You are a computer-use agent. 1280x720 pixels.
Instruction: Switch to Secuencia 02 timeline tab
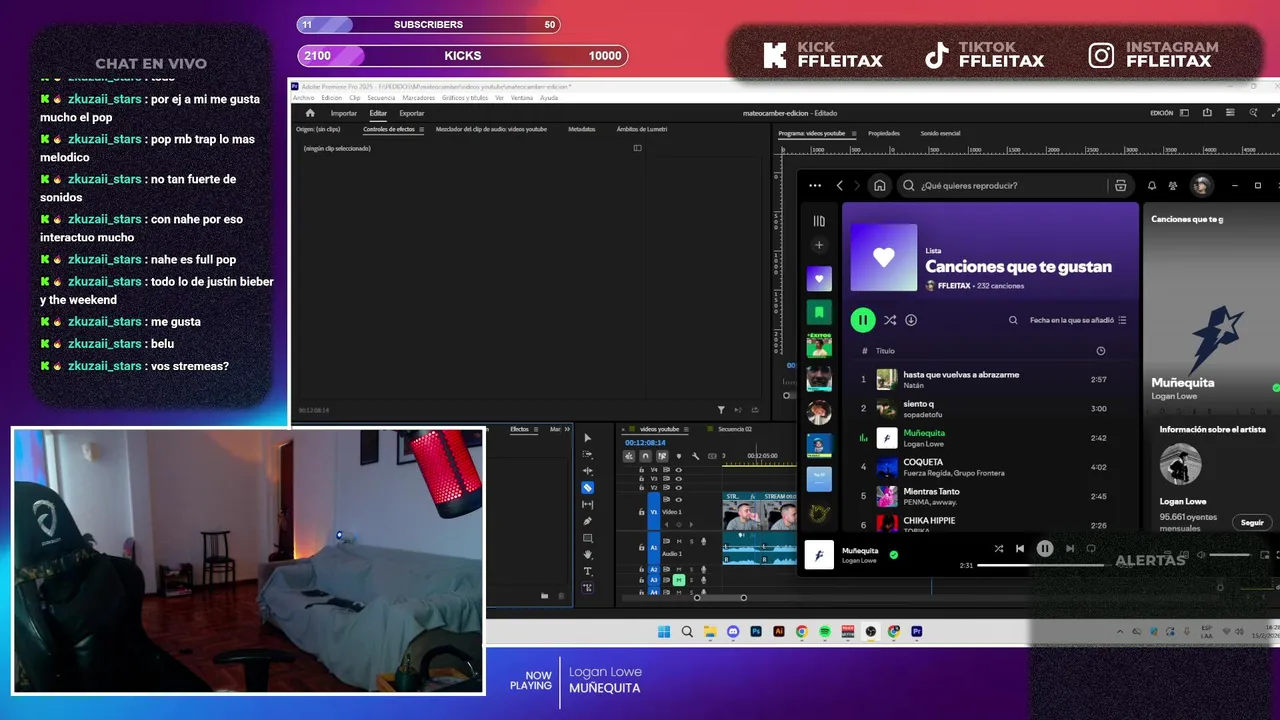734,429
